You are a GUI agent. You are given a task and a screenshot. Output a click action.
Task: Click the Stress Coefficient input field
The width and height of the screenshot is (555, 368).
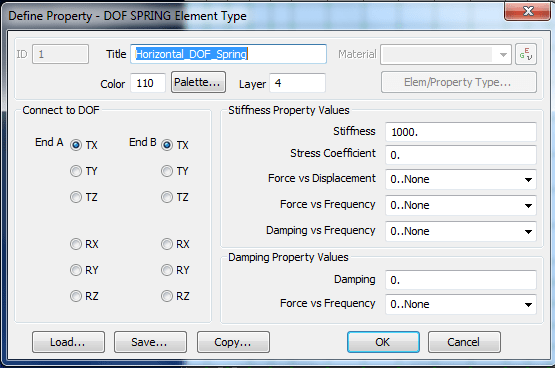pyautogui.click(x=461, y=155)
